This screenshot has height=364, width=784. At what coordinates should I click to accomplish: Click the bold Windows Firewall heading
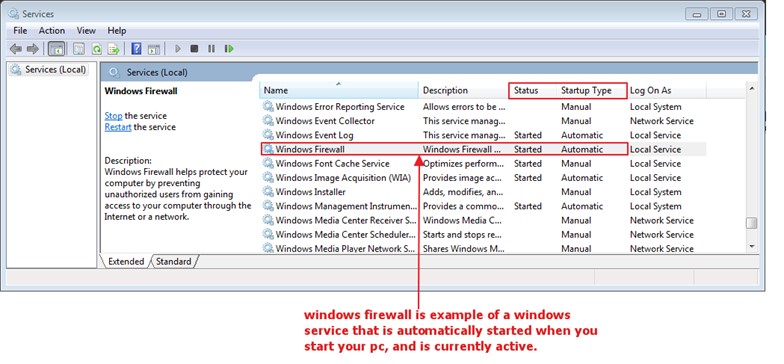pos(140,91)
